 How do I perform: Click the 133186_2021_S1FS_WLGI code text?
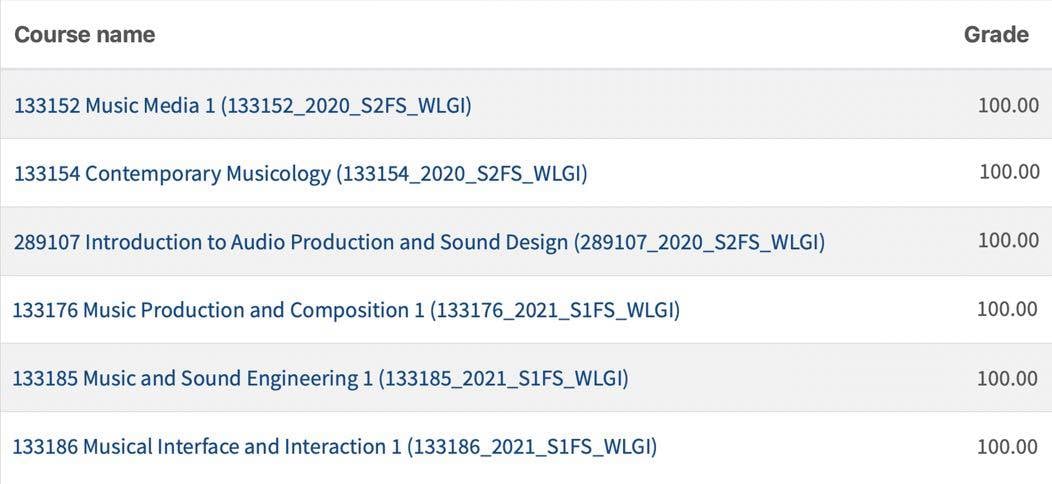[531, 447]
